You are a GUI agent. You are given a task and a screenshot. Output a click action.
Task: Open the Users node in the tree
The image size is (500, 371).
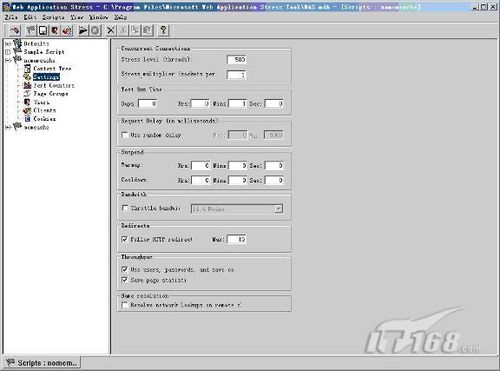coord(41,102)
